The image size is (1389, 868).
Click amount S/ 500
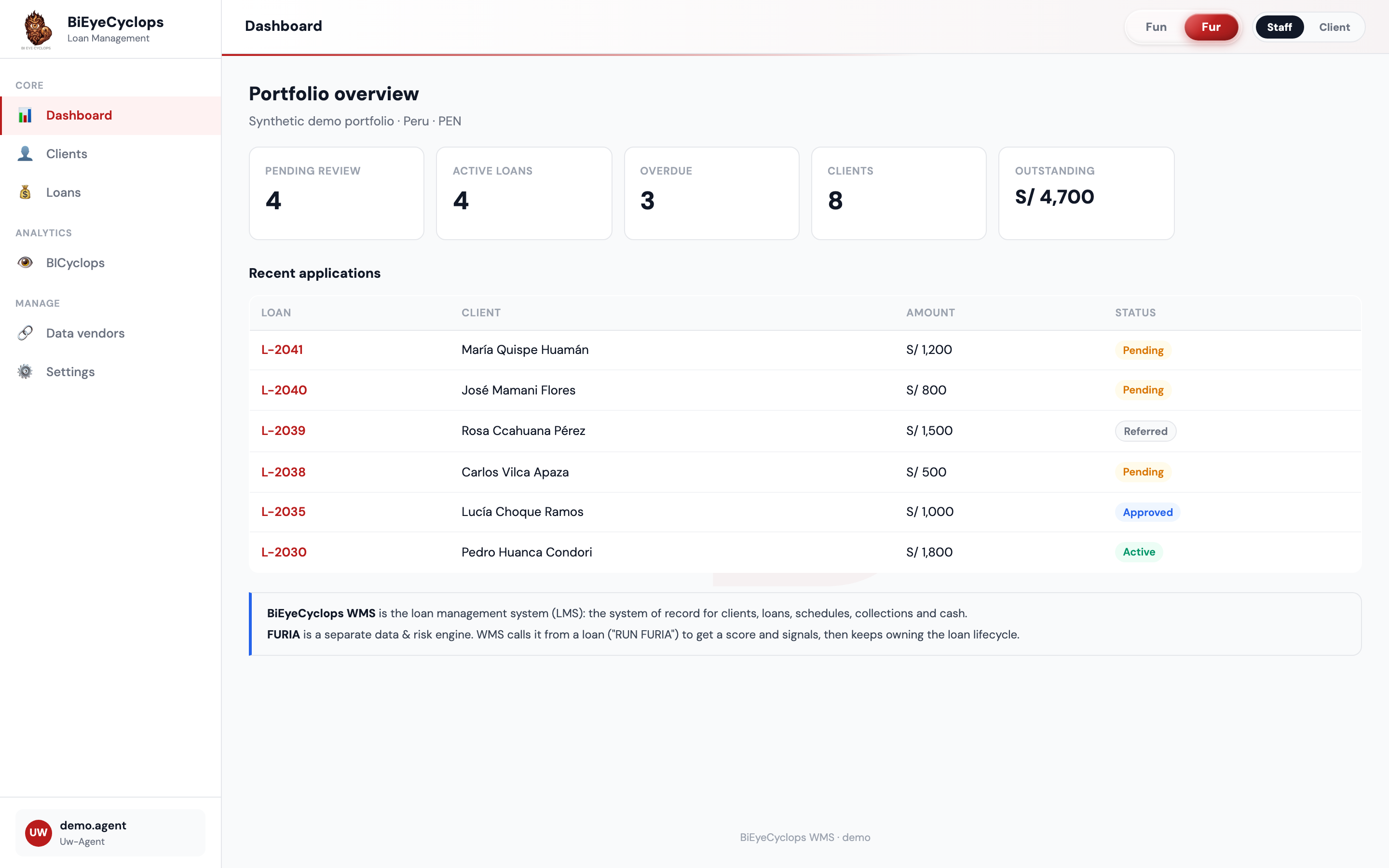[x=926, y=472]
